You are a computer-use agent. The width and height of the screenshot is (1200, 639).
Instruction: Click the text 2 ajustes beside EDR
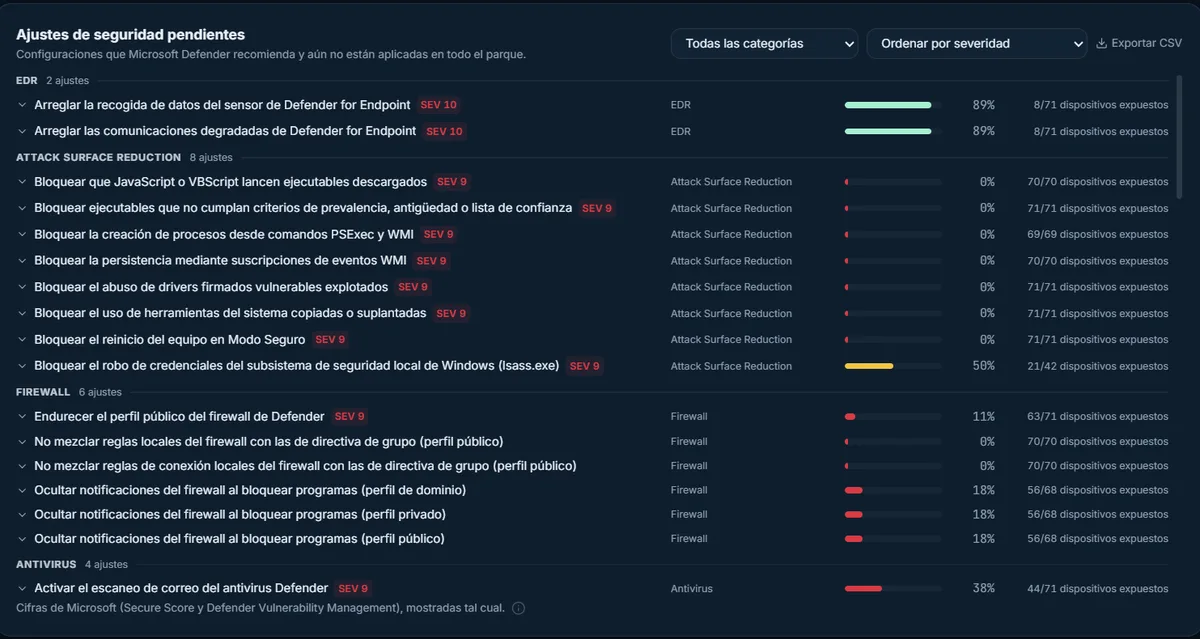(67, 80)
